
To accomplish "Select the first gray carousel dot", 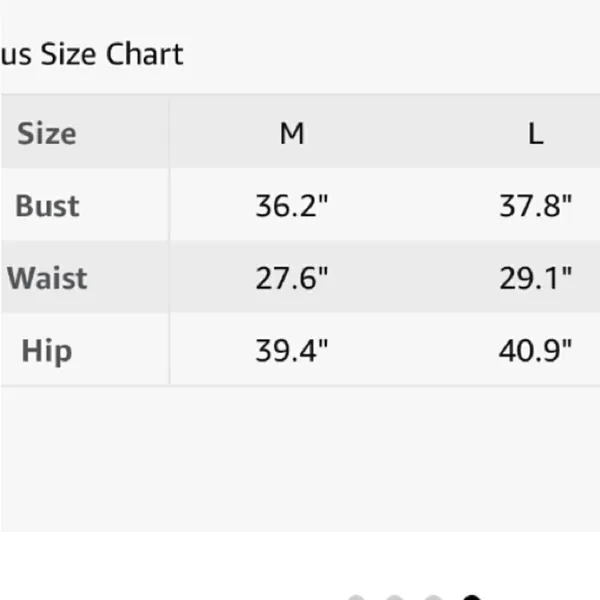I will [x=356, y=598].
